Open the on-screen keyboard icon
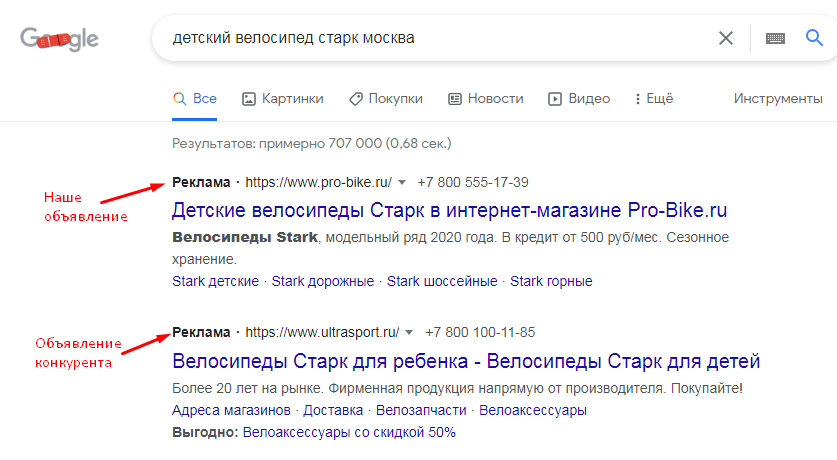The image size is (837, 460). coord(775,38)
